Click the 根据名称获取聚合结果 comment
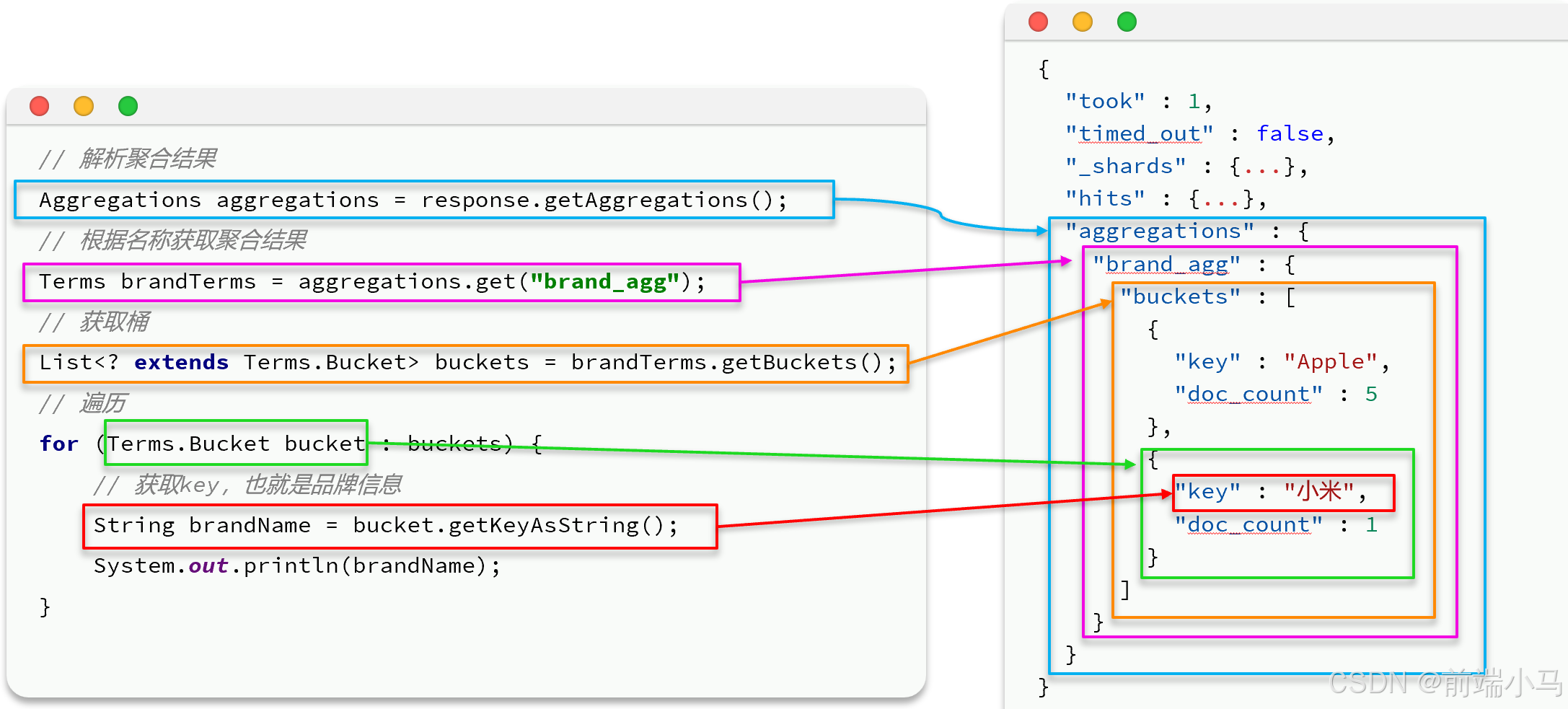 tap(173, 240)
